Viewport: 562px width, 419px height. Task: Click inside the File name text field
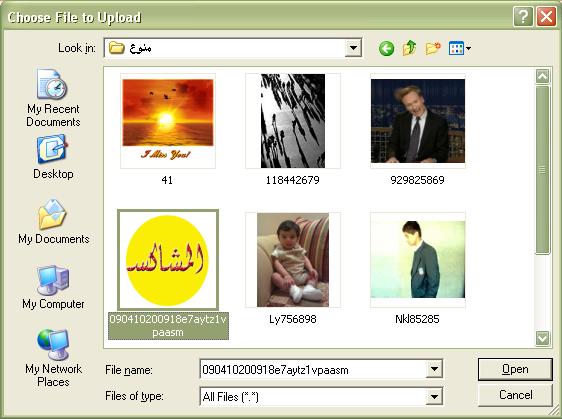pyautogui.click(x=313, y=370)
